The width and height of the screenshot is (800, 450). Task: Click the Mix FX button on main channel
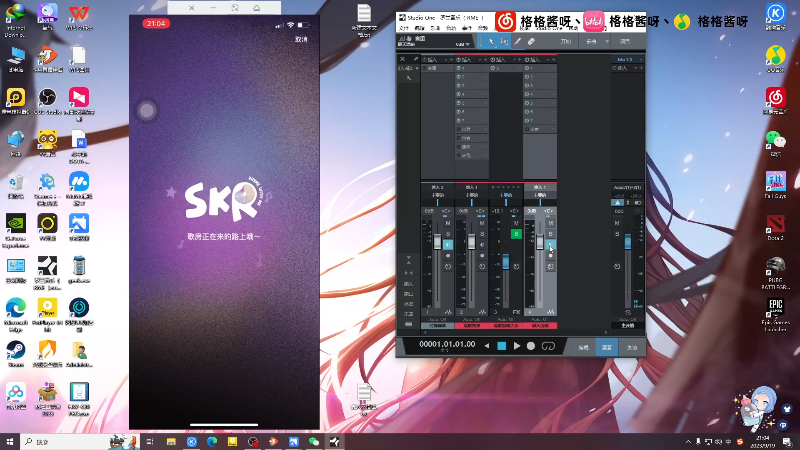[628, 60]
